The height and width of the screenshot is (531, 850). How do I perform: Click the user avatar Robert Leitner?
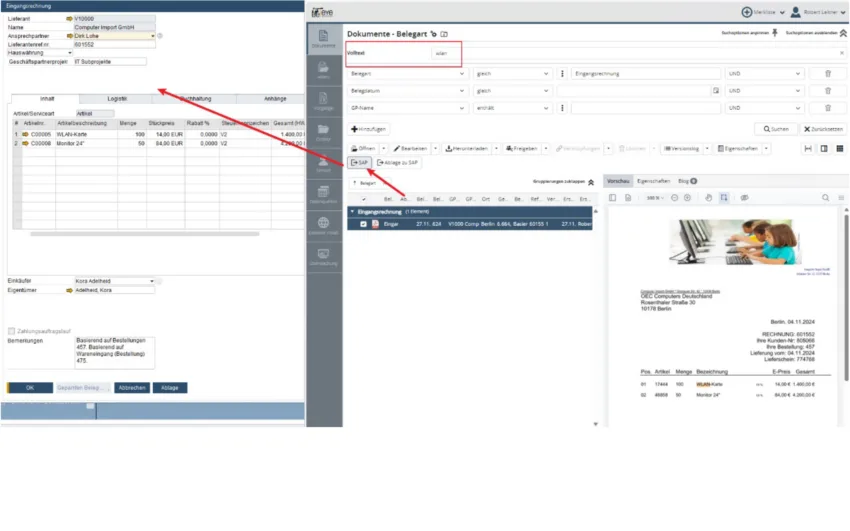[x=795, y=11]
